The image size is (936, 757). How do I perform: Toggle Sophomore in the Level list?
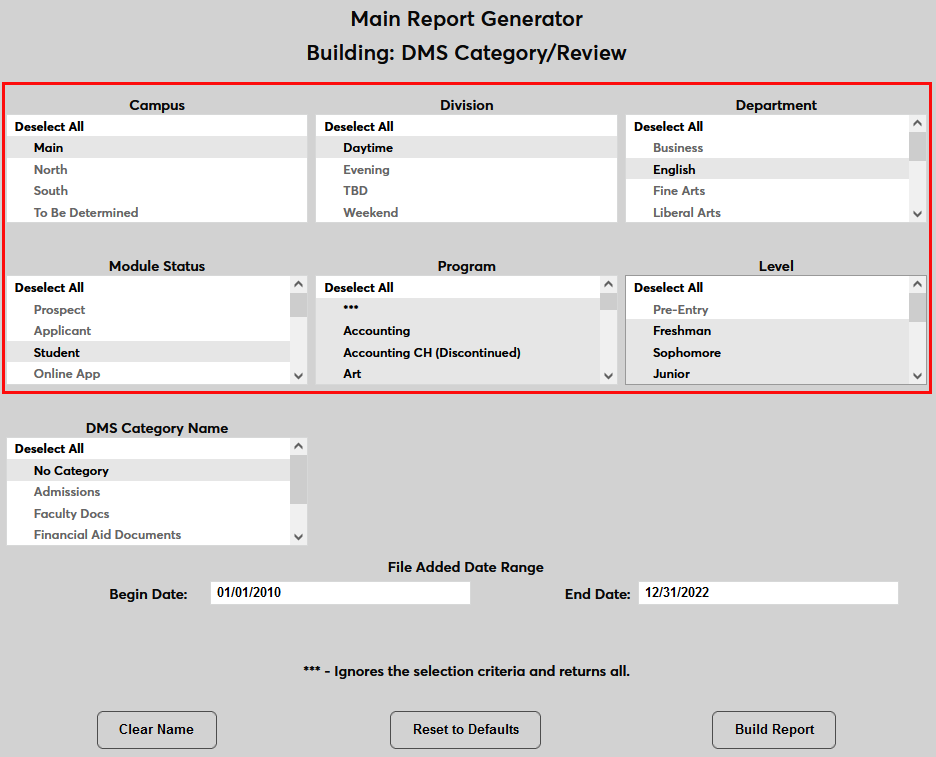pos(687,353)
